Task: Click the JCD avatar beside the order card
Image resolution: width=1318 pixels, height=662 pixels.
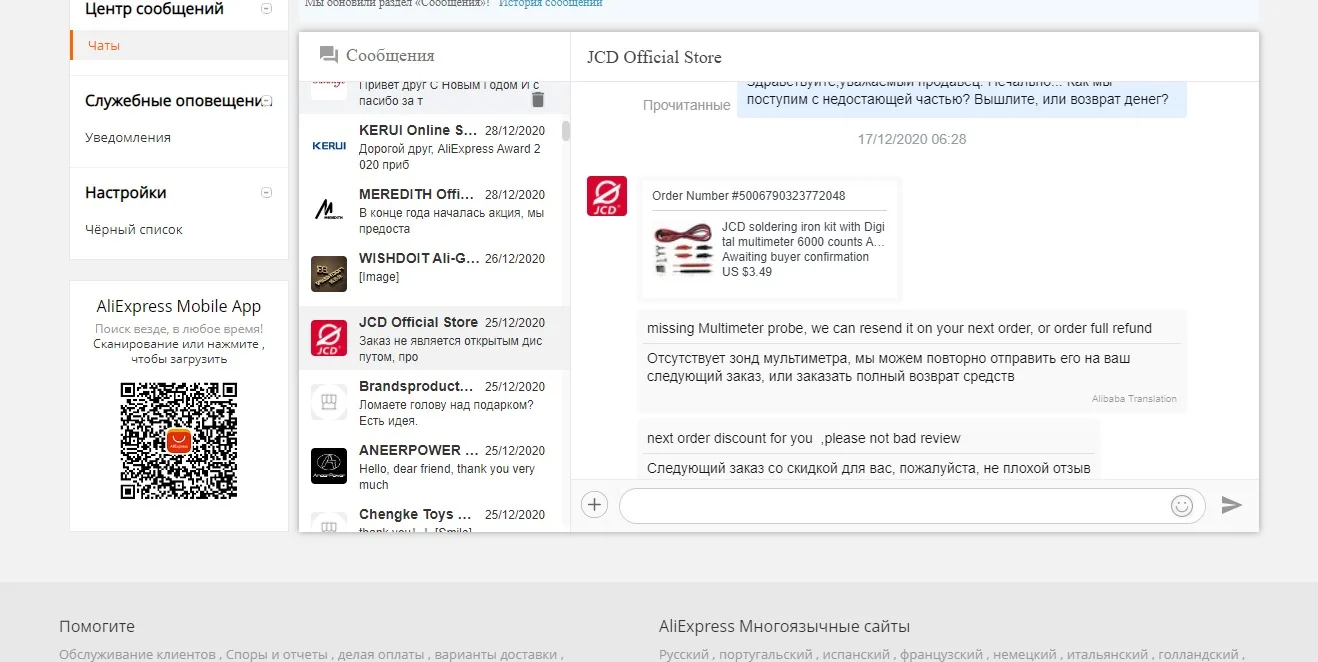Action: 607,196
